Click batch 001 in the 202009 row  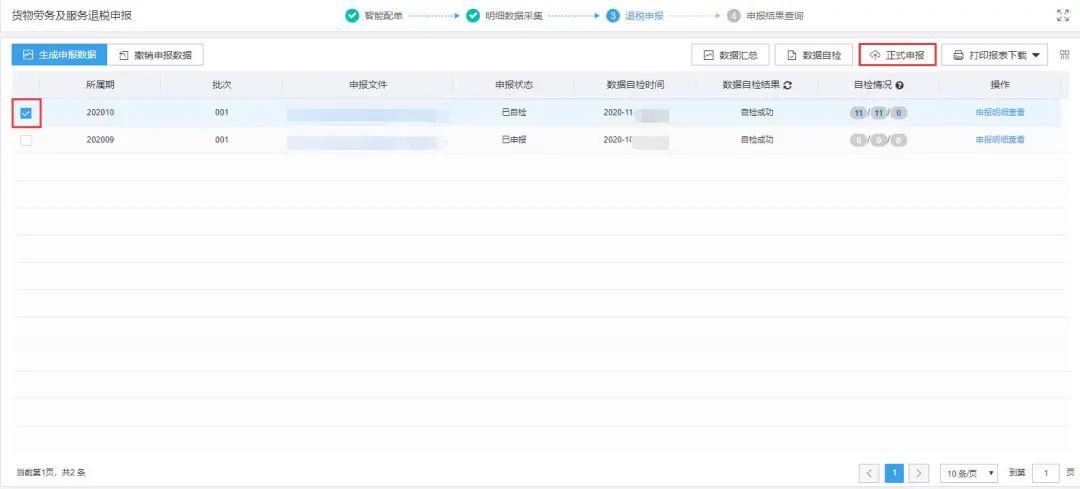[x=222, y=139]
